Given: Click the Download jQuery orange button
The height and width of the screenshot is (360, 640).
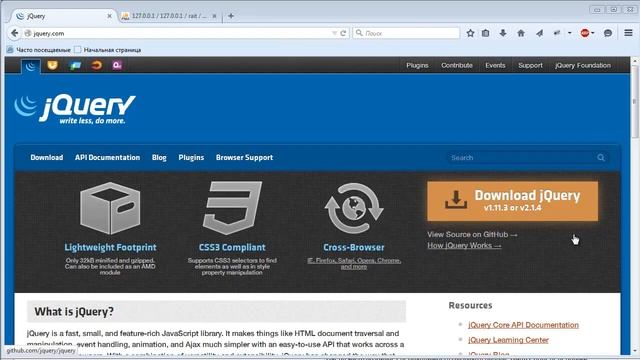Looking at the screenshot, I should [513, 201].
